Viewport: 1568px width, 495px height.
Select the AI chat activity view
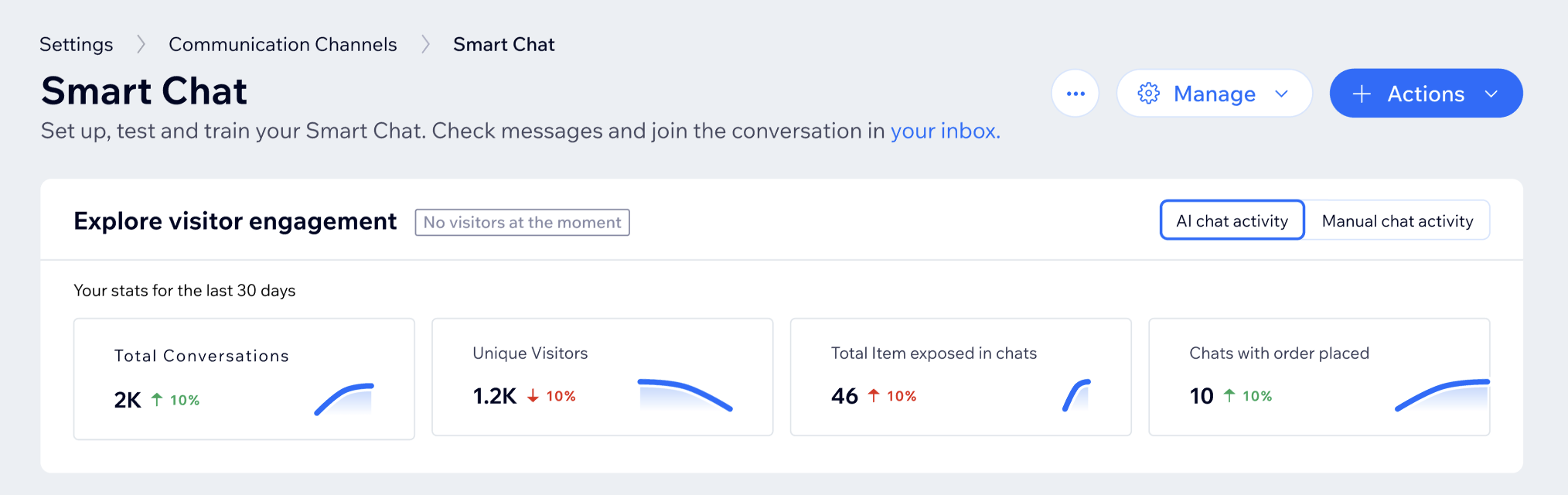1232,220
